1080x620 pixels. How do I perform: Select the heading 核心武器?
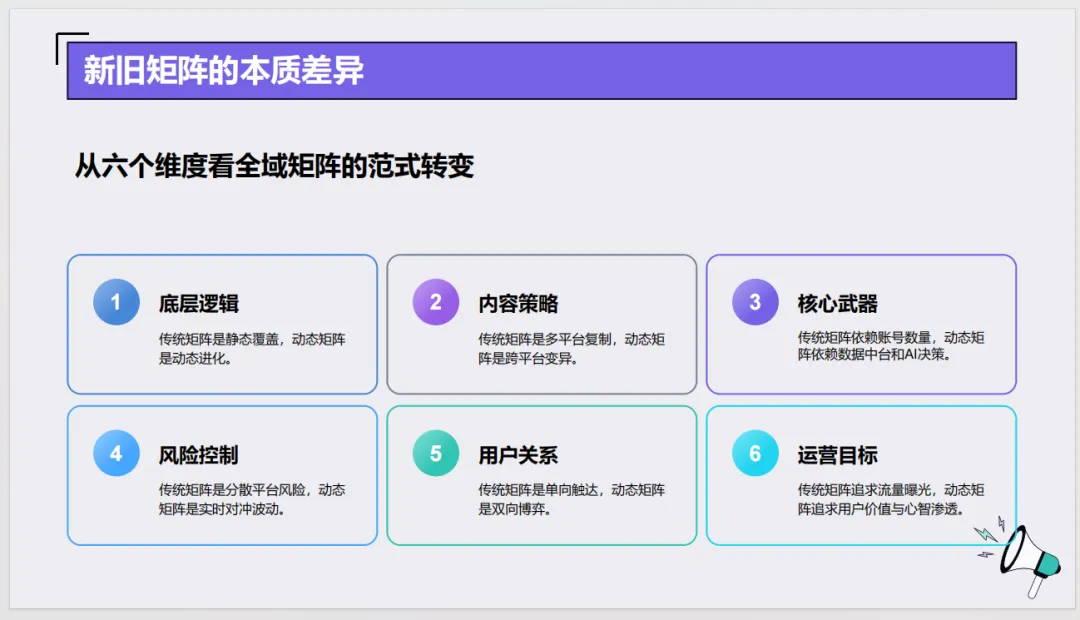click(838, 304)
